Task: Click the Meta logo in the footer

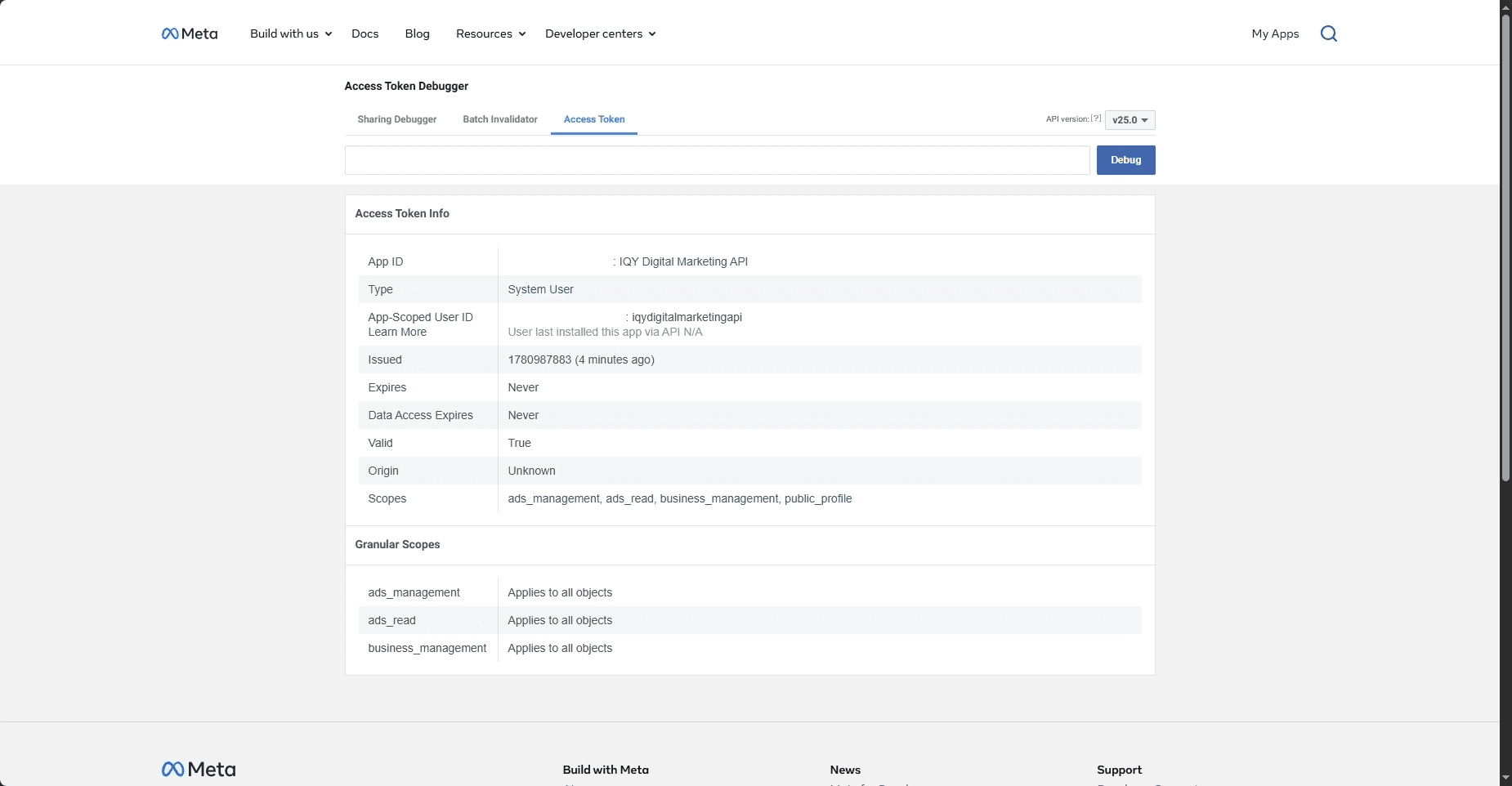Action: 199,769
